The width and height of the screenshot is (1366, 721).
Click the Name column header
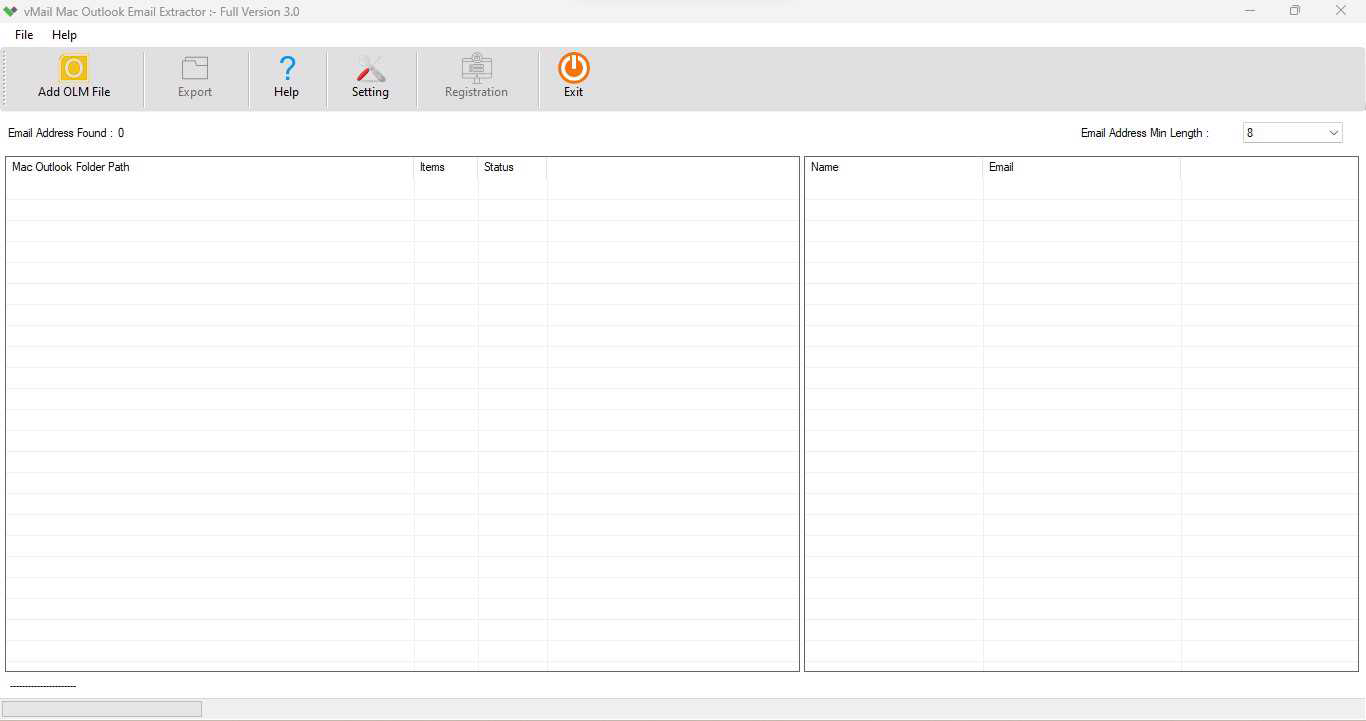tap(894, 167)
